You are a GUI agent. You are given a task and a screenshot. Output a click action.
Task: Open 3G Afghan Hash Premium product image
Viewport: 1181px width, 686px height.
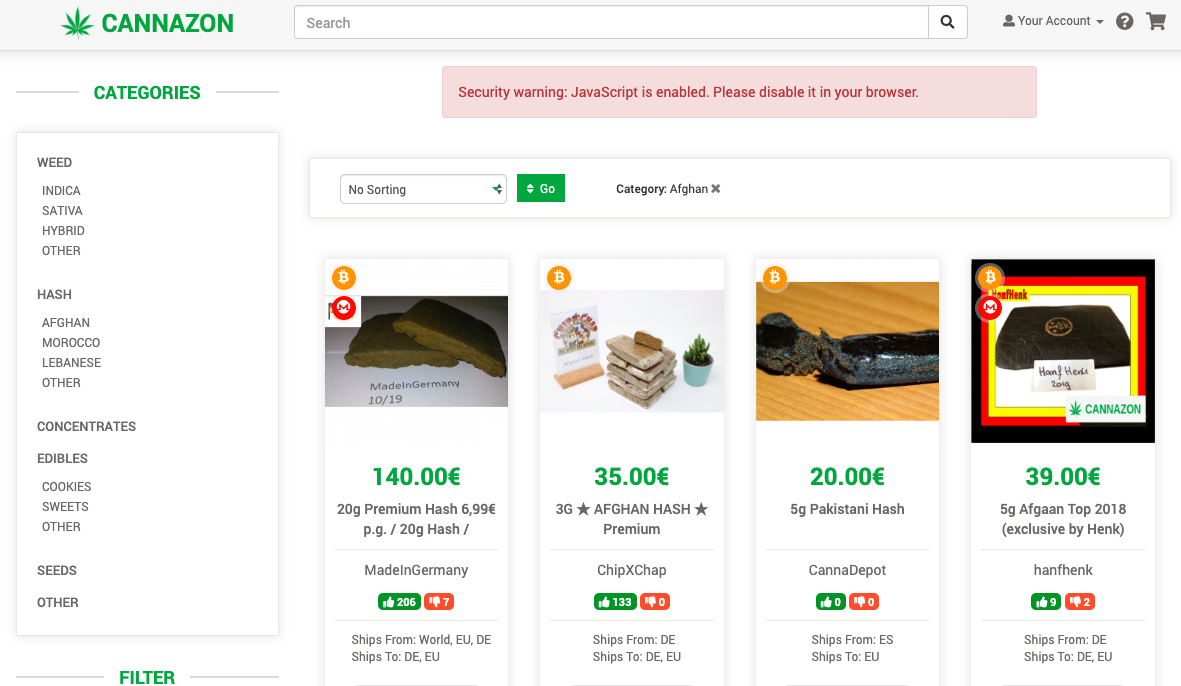(x=632, y=351)
